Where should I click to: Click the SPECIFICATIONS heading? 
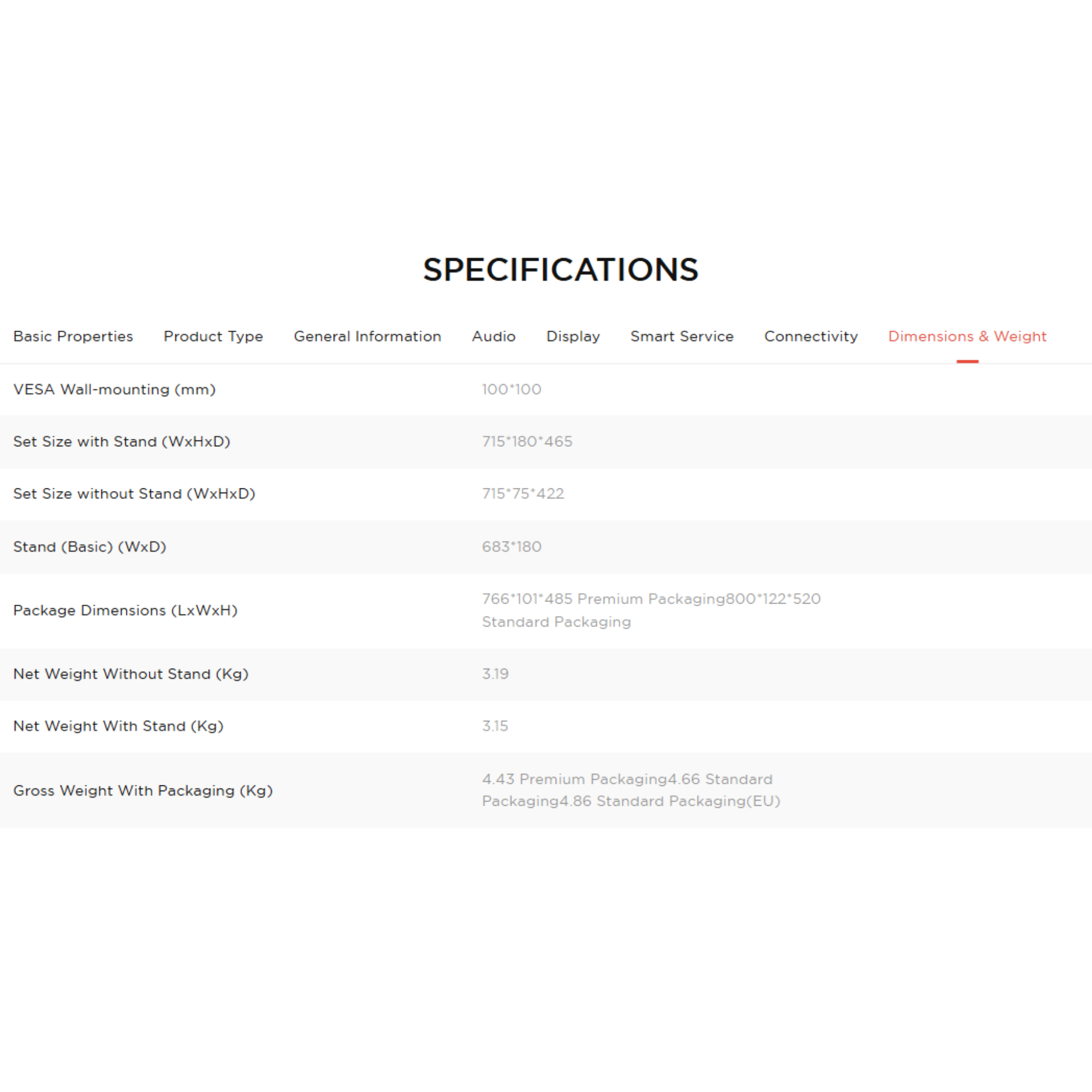(x=560, y=270)
